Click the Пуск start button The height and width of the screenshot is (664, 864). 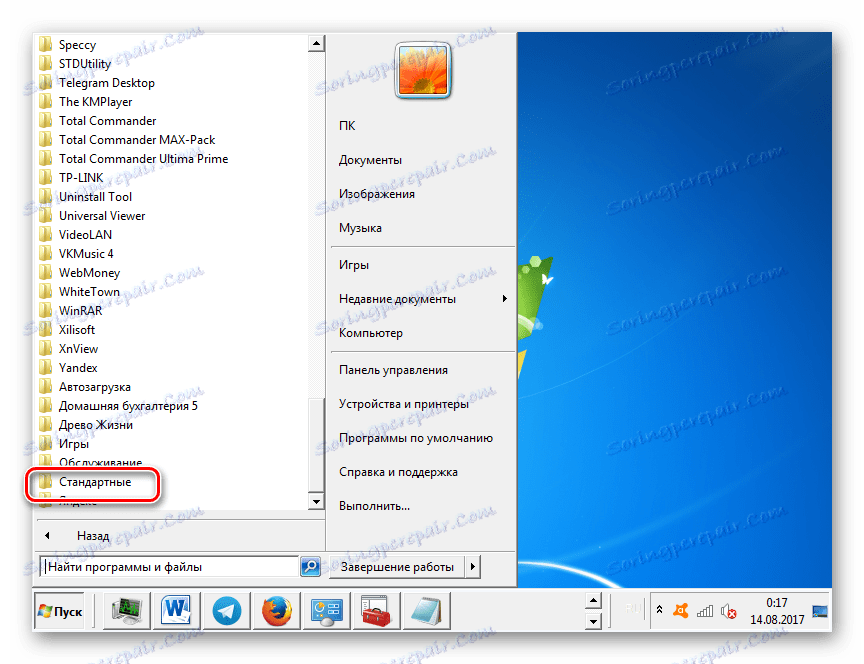pyautogui.click(x=60, y=611)
